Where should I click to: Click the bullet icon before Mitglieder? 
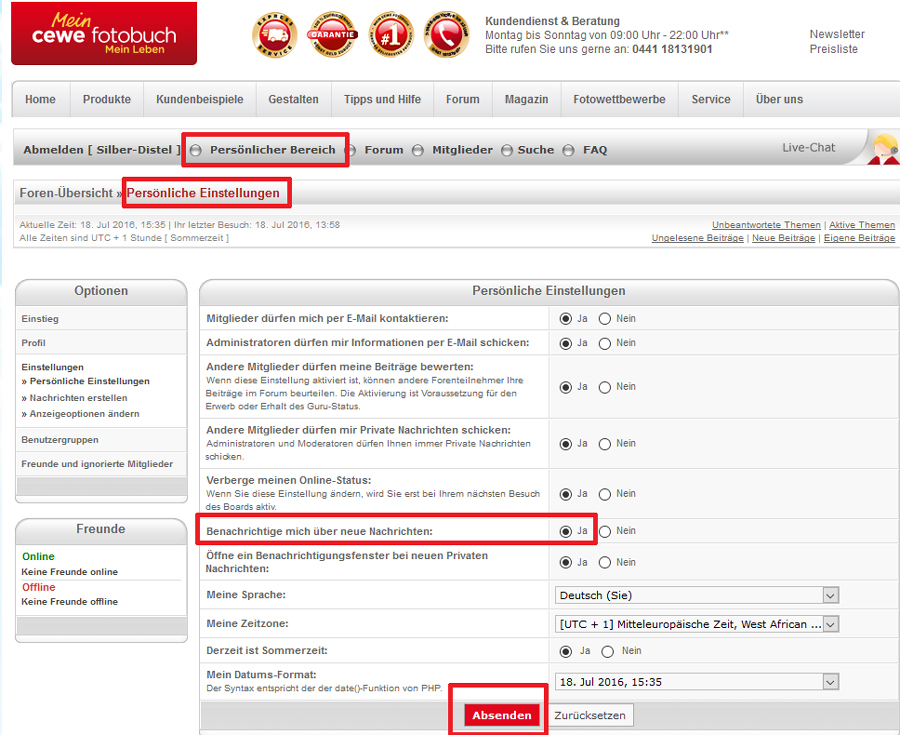tap(418, 150)
